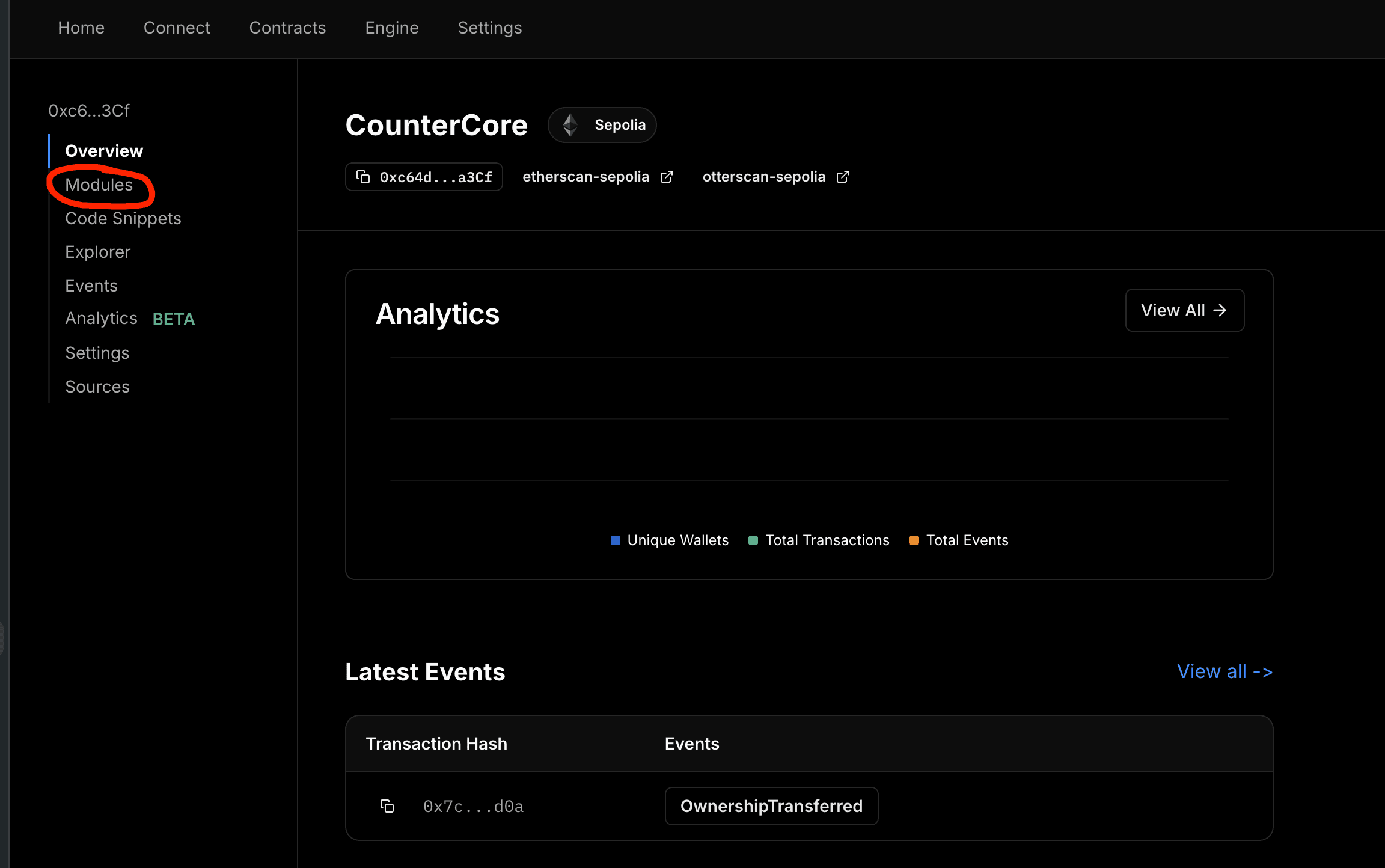Open the etherscan-sepolia link
This screenshot has width=1385, height=868.
pyautogui.click(x=585, y=177)
